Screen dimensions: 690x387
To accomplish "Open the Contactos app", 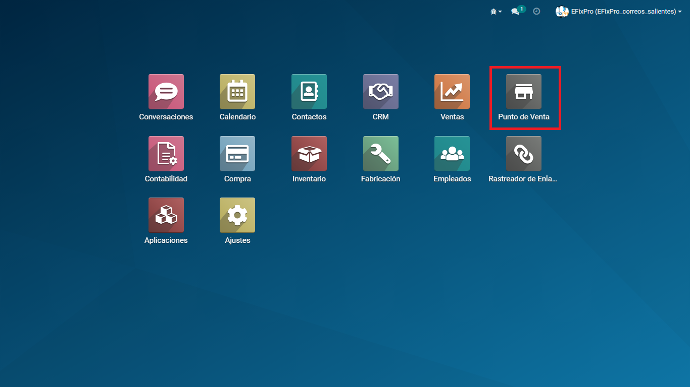I will tap(309, 92).
